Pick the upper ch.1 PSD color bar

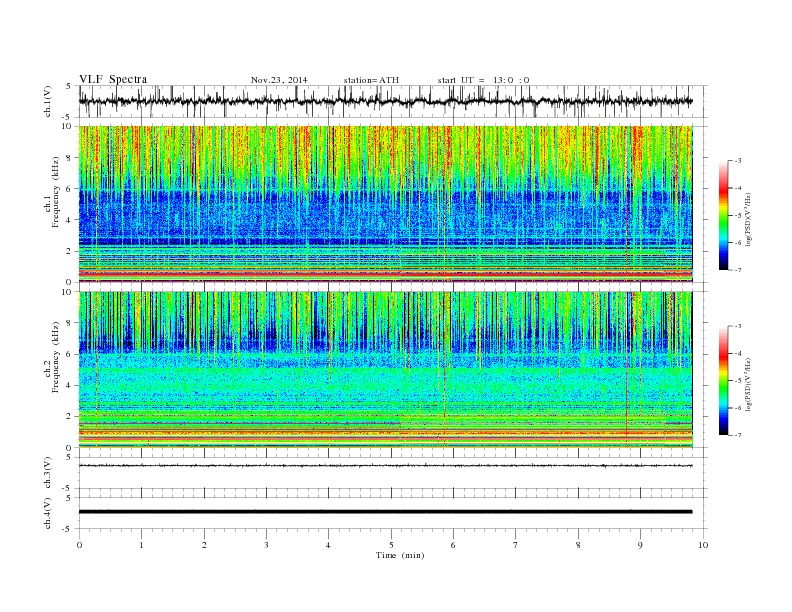(723, 215)
